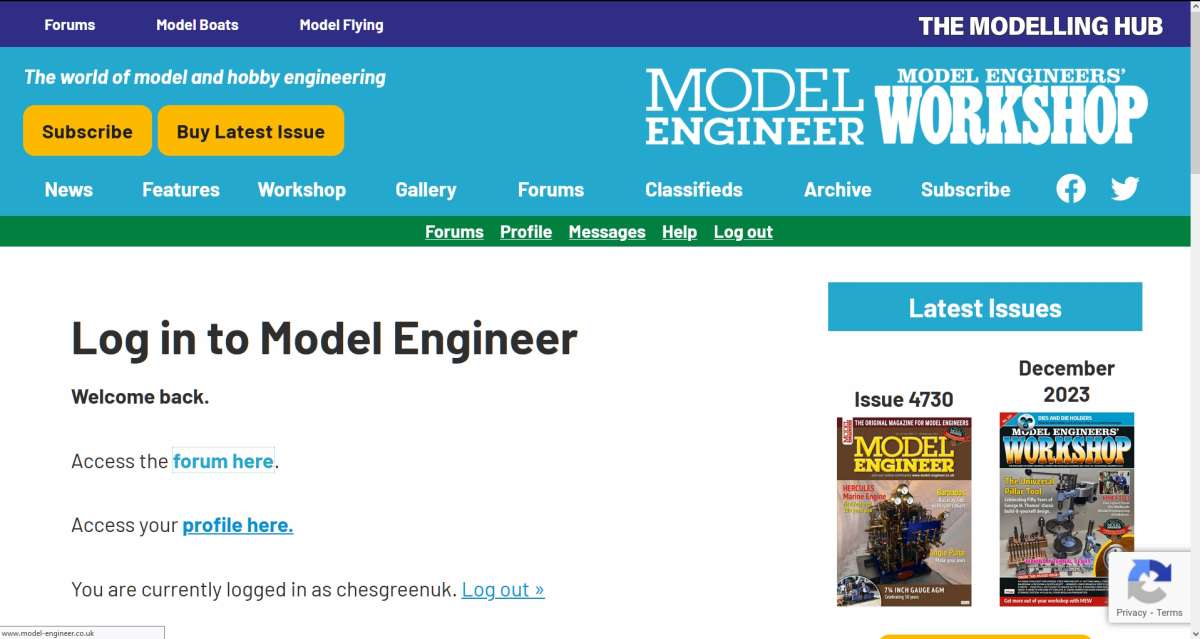Click Forums in the green bar
The height and width of the screenshot is (639, 1200).
coord(454,232)
